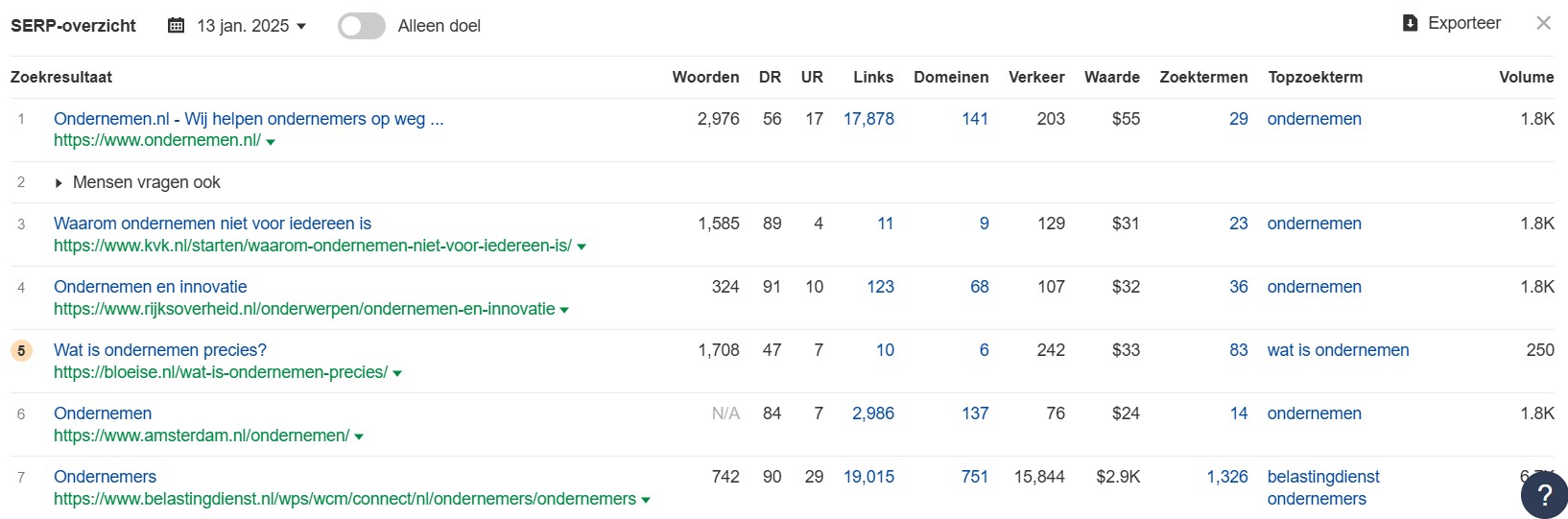Click the calendar icon beside the date

pos(177,26)
